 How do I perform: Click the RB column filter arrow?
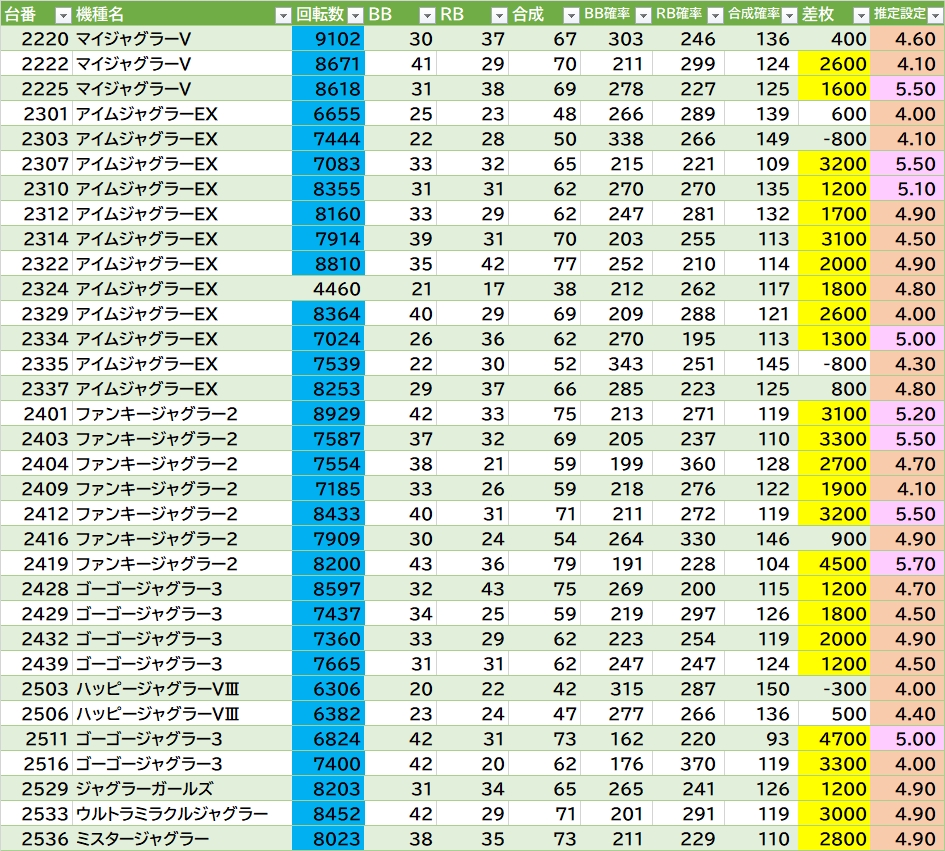499,15
